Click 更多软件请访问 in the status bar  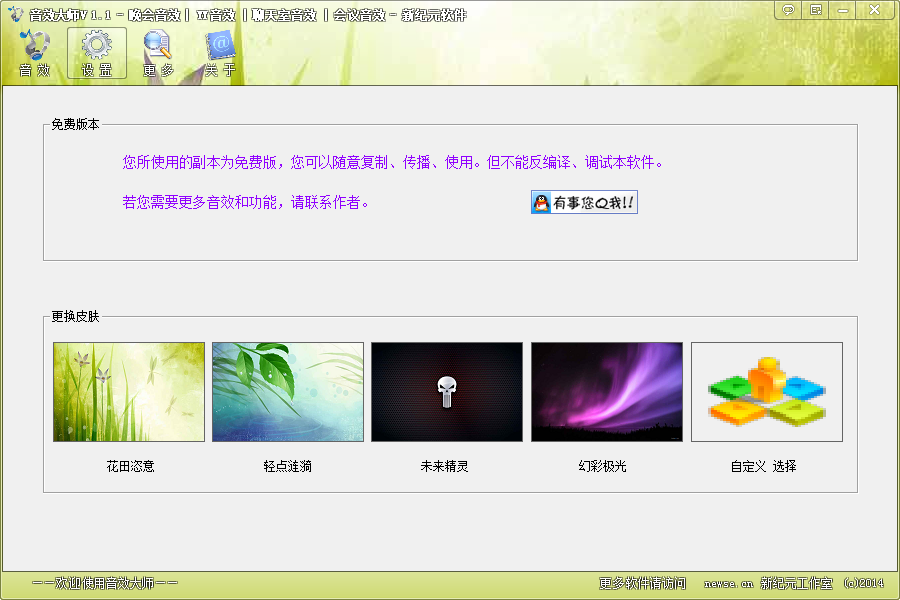coord(642,583)
